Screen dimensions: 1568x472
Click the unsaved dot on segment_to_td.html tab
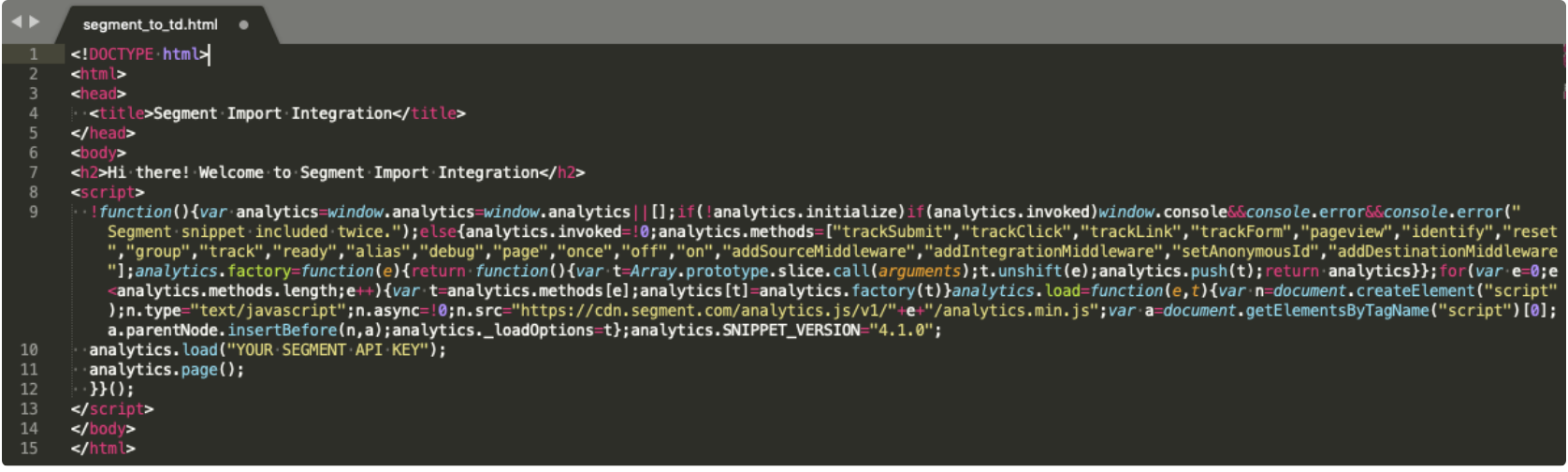pyautogui.click(x=243, y=25)
